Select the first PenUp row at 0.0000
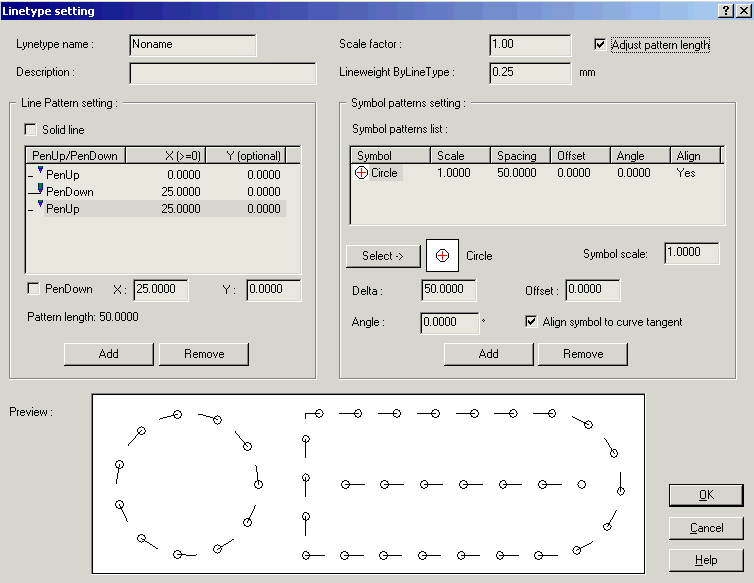 pyautogui.click(x=156, y=175)
